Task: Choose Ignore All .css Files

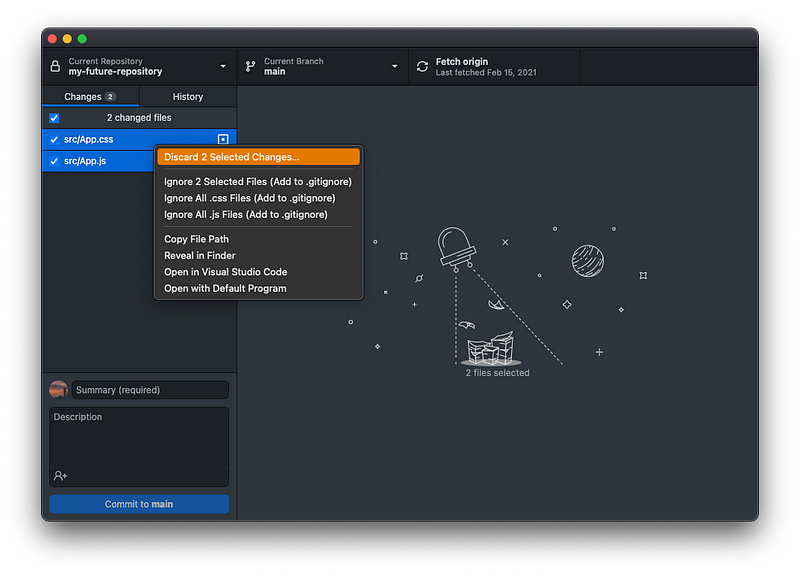Action: [x=258, y=198]
